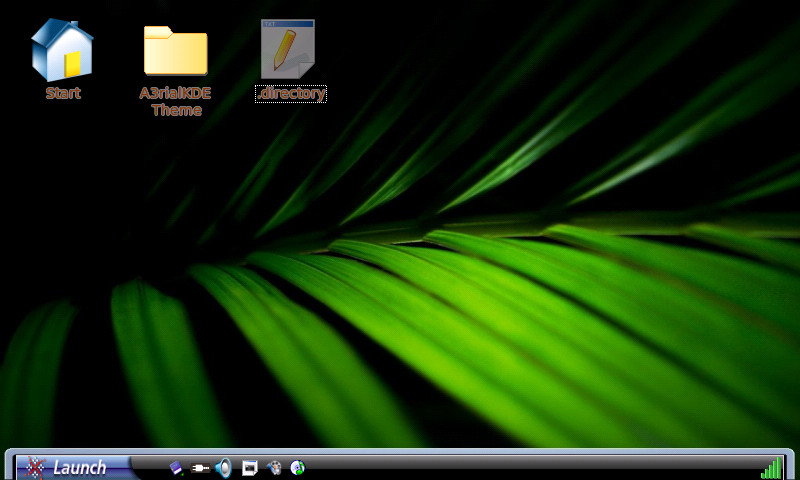800x480 pixels.
Task: Click the X logo on Launch button
Action: click(x=36, y=467)
